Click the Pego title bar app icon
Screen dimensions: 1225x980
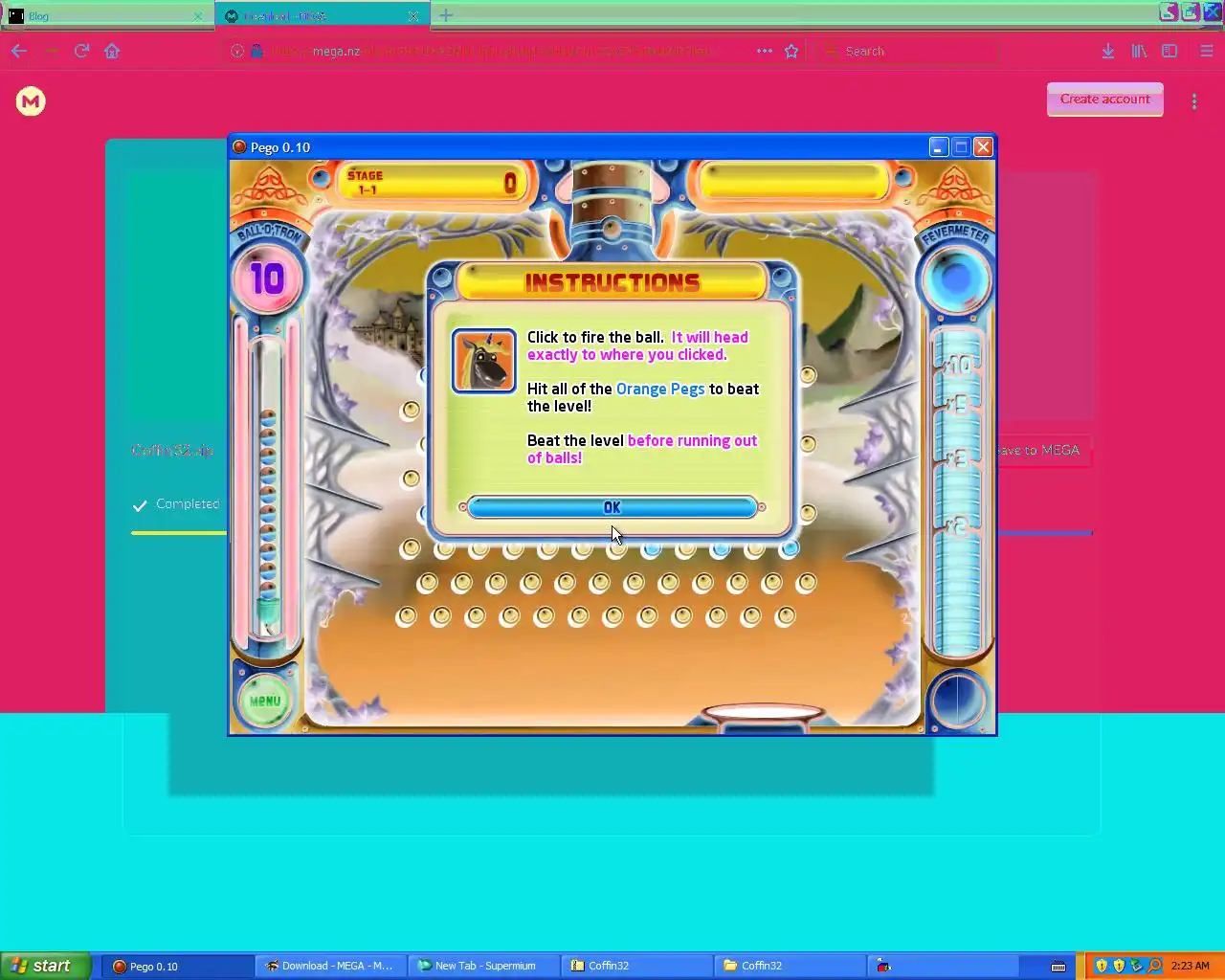[240, 147]
